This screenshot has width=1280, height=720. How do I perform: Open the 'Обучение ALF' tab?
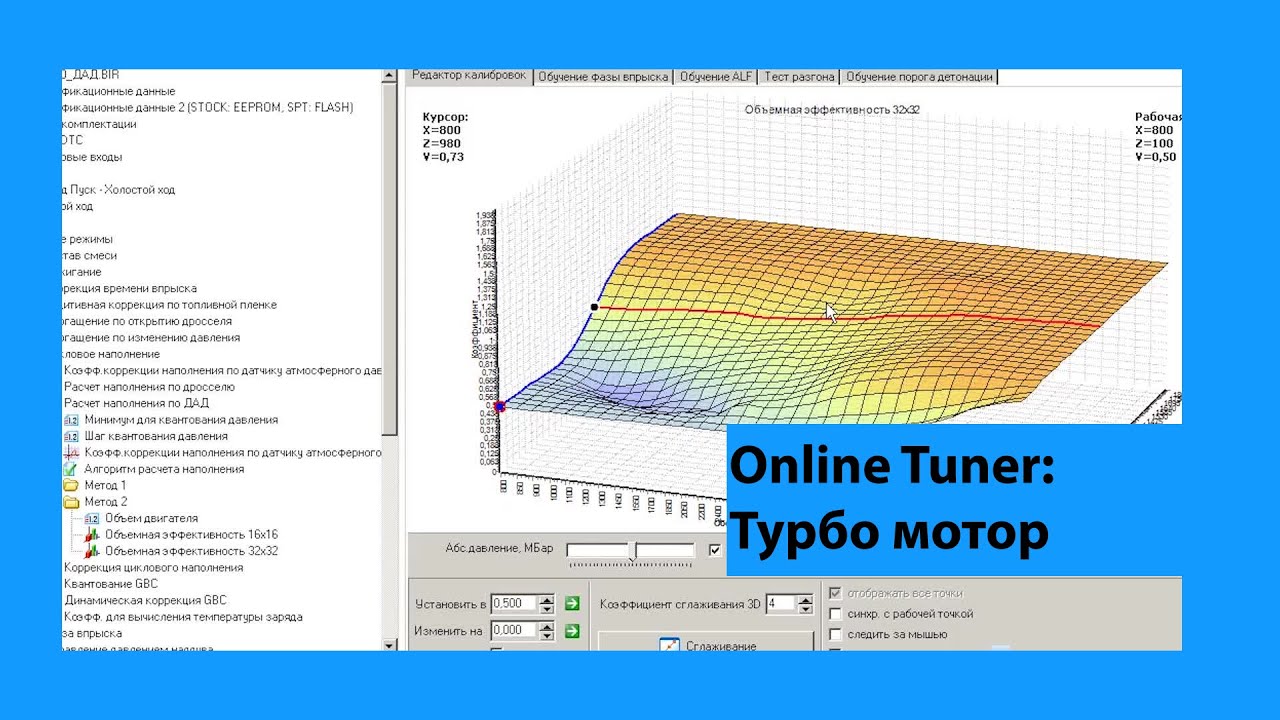click(x=716, y=77)
